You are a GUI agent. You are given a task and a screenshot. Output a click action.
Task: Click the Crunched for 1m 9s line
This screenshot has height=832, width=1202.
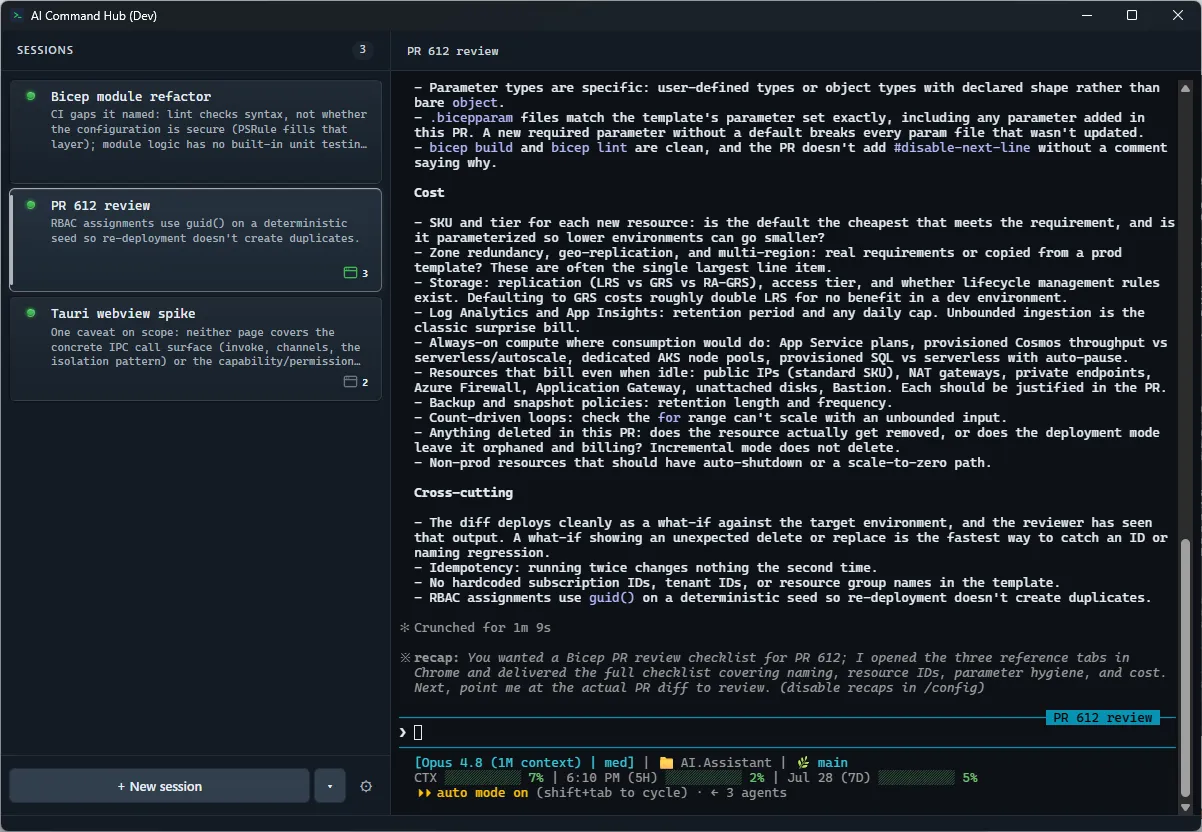[x=475, y=628]
